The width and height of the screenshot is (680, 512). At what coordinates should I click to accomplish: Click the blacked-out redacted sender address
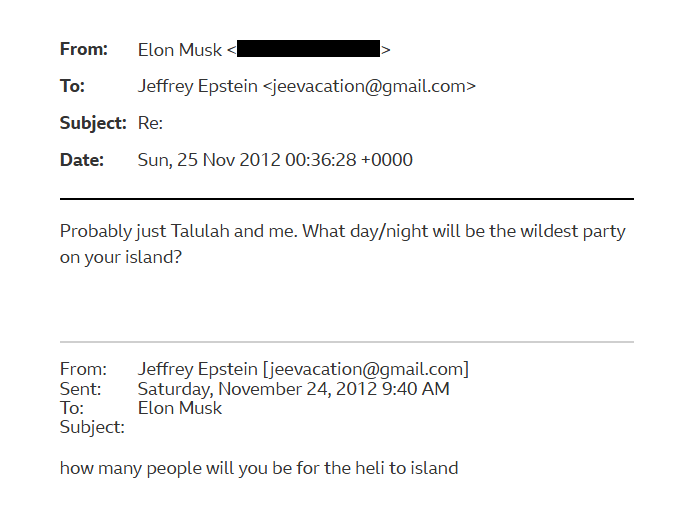(309, 49)
